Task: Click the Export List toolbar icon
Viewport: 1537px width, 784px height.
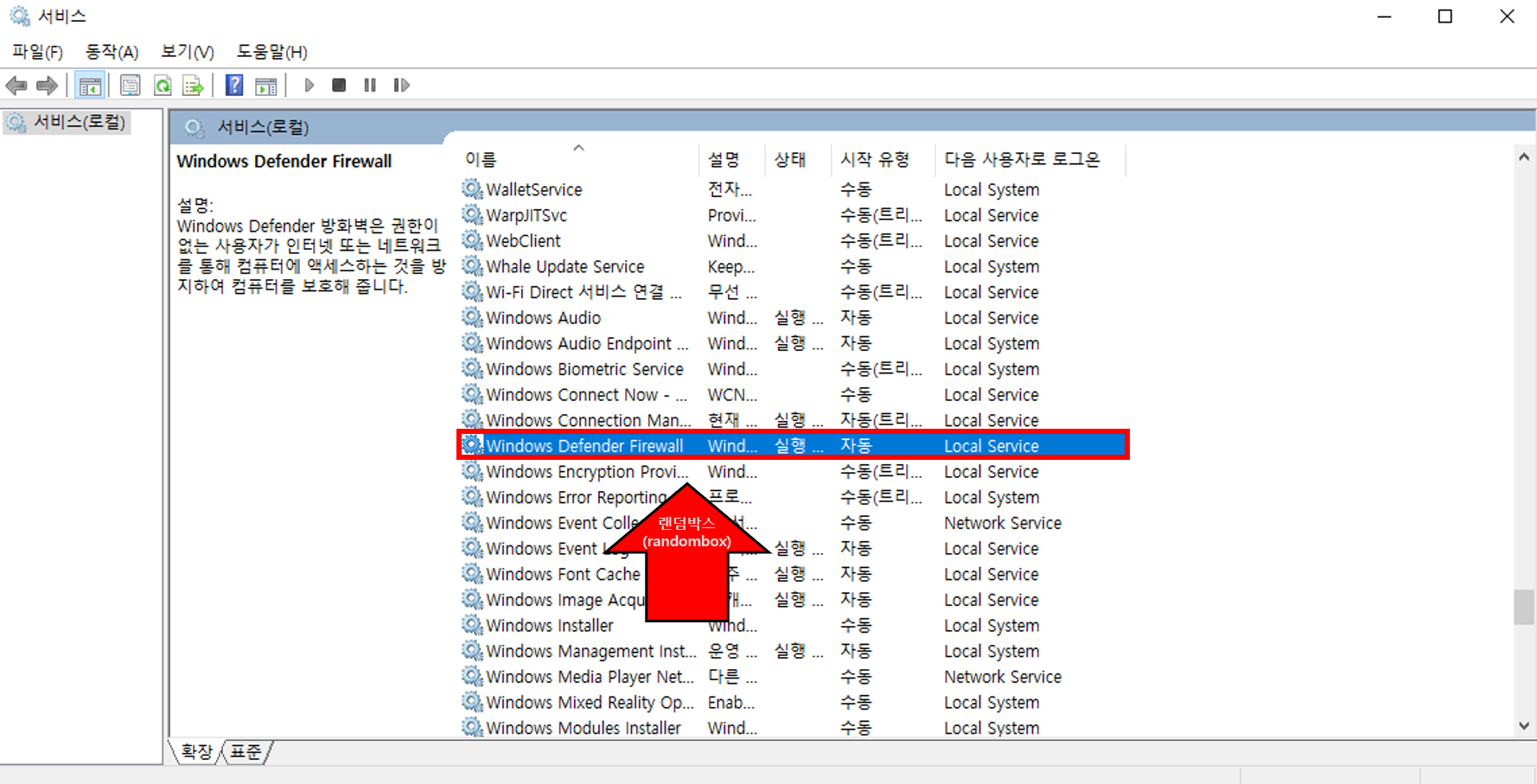Action: (194, 86)
